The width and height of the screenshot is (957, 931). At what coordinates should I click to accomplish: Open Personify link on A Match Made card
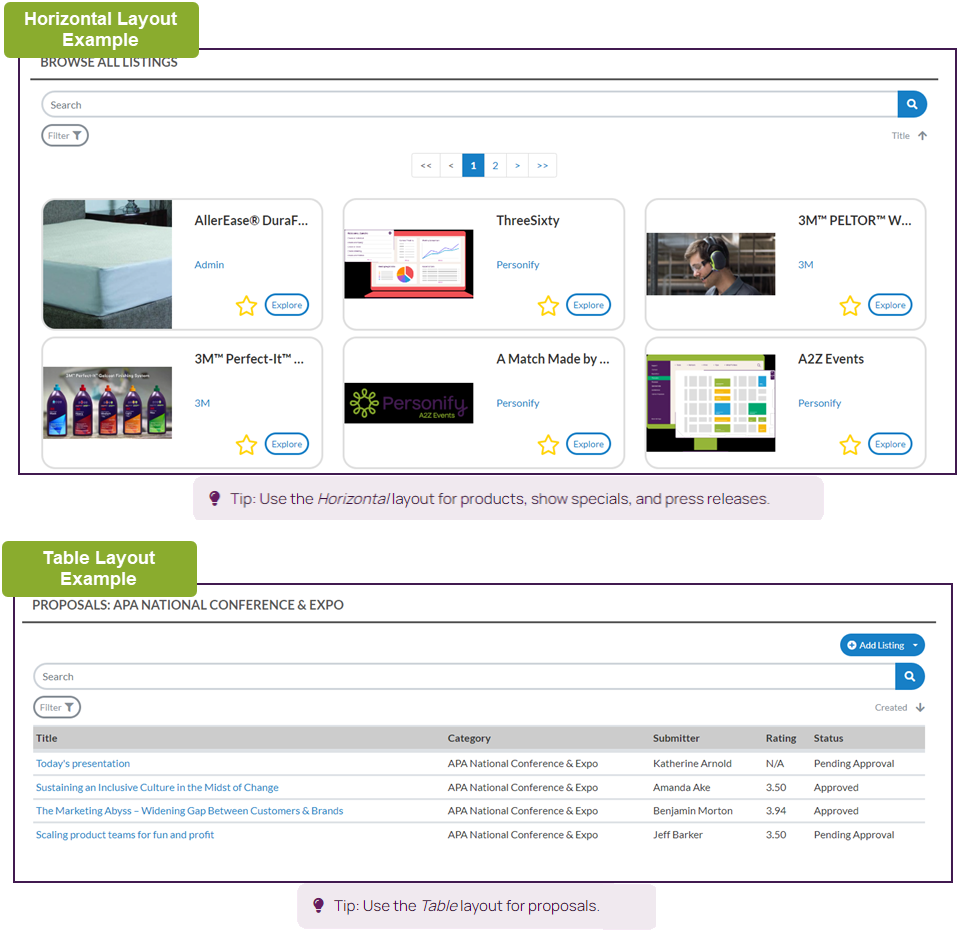tap(518, 403)
